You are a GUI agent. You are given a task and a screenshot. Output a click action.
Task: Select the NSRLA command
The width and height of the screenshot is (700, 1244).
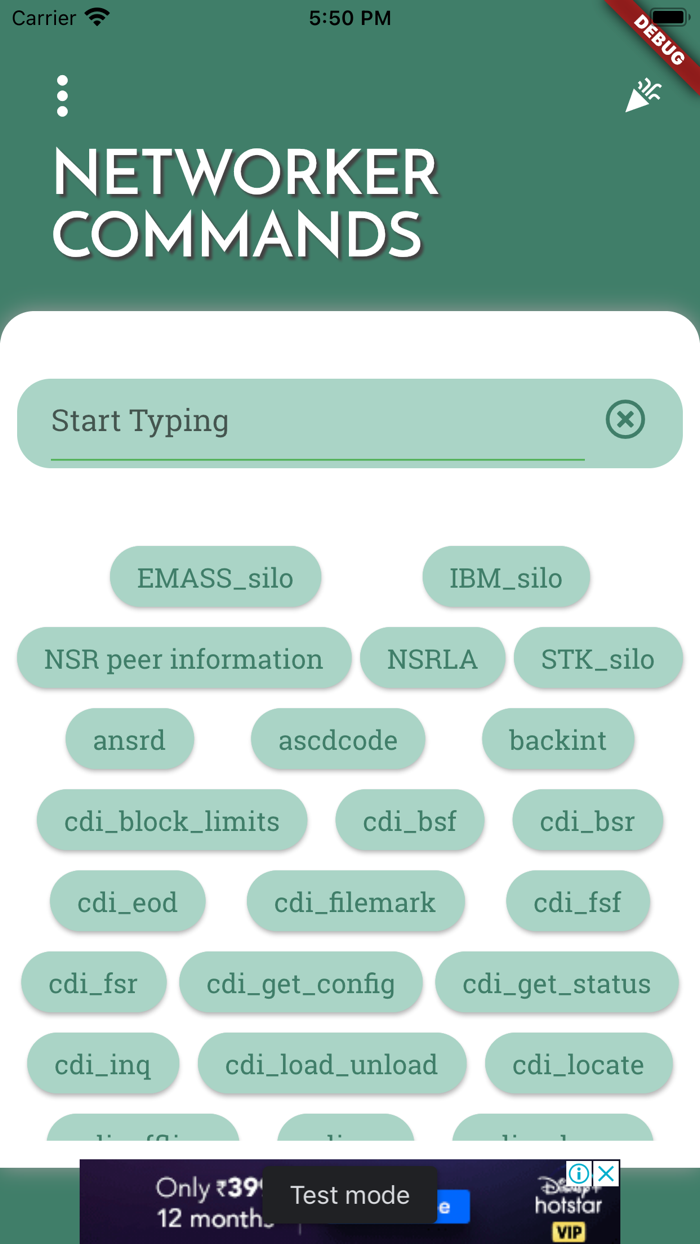pos(433,658)
